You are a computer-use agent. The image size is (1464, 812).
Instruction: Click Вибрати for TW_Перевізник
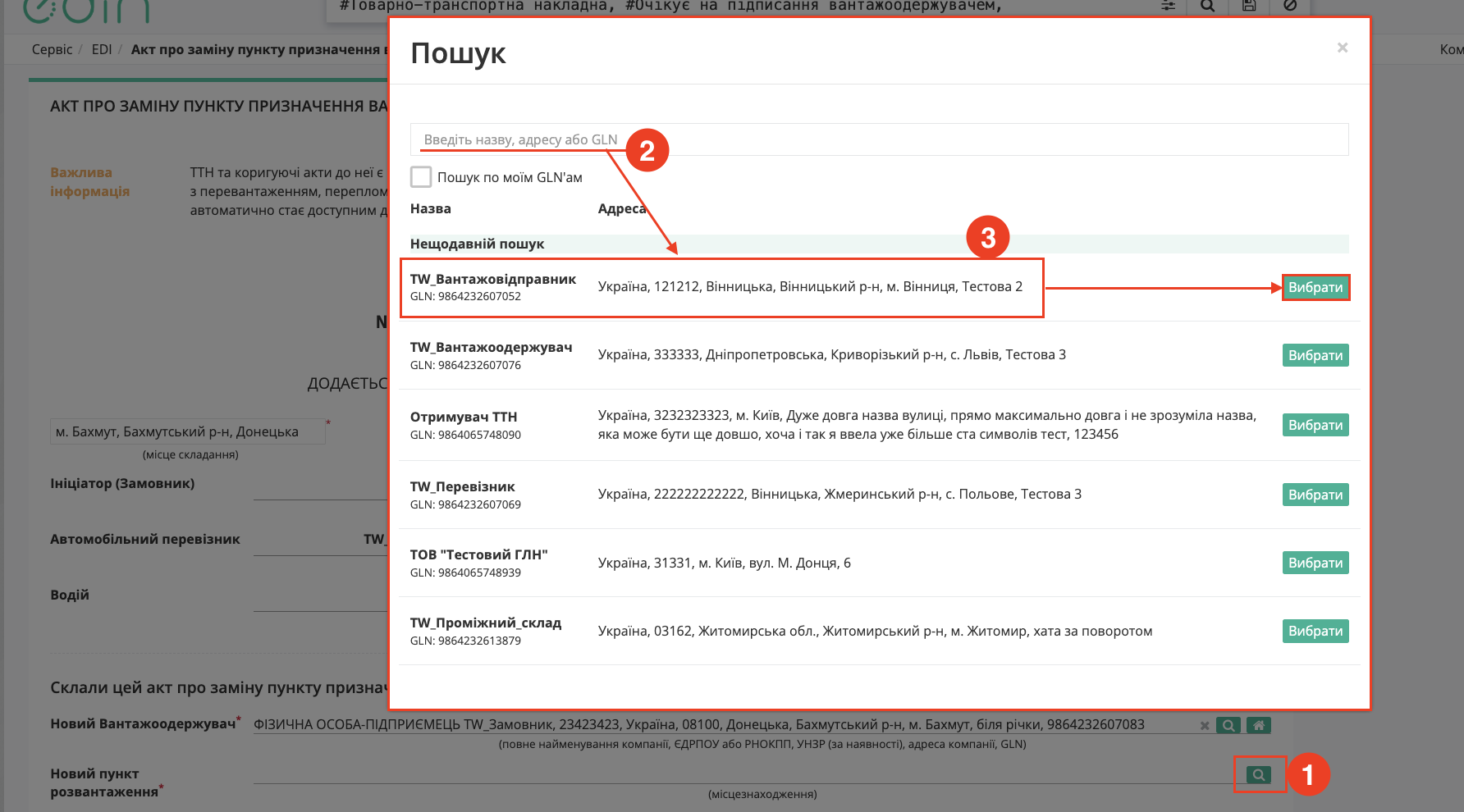click(1315, 495)
